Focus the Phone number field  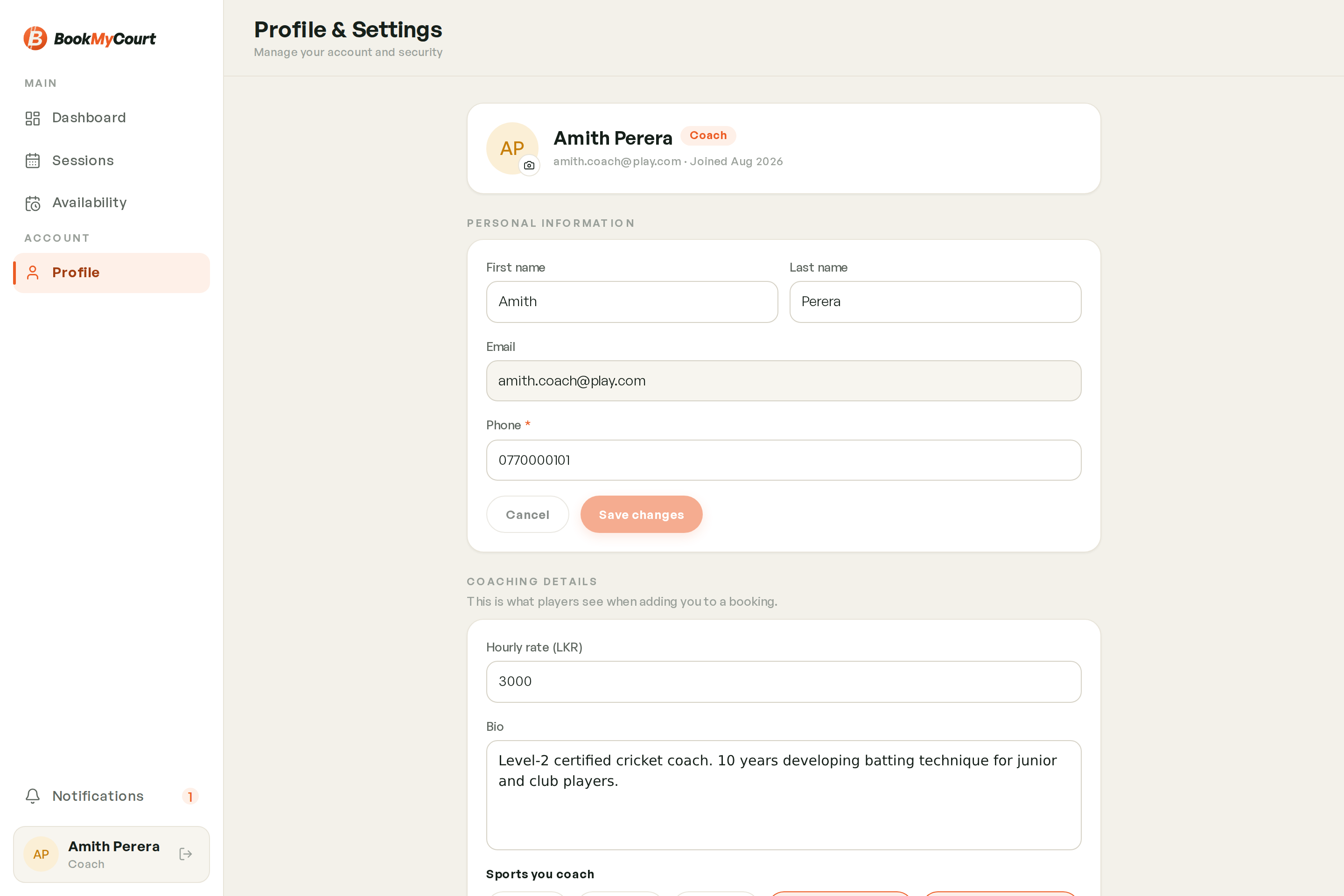[784, 460]
